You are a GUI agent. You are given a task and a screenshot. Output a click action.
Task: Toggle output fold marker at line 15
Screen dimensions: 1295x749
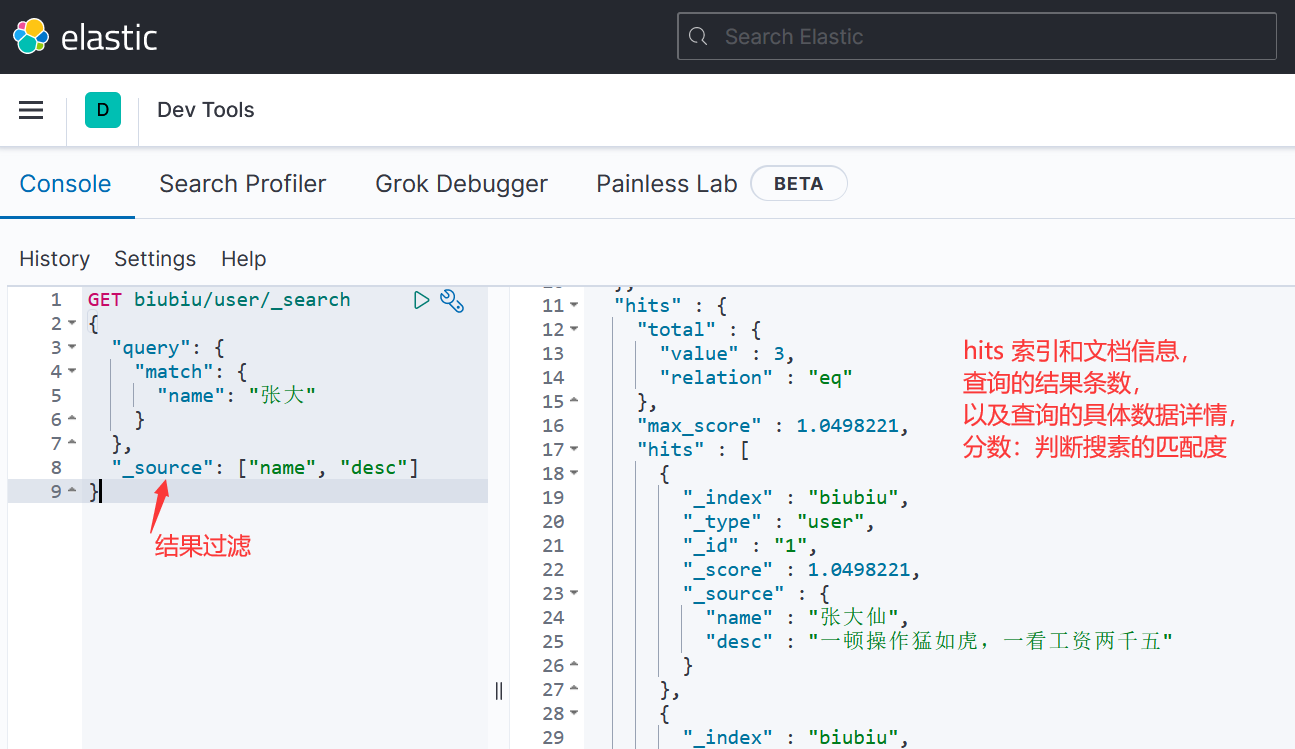[574, 402]
